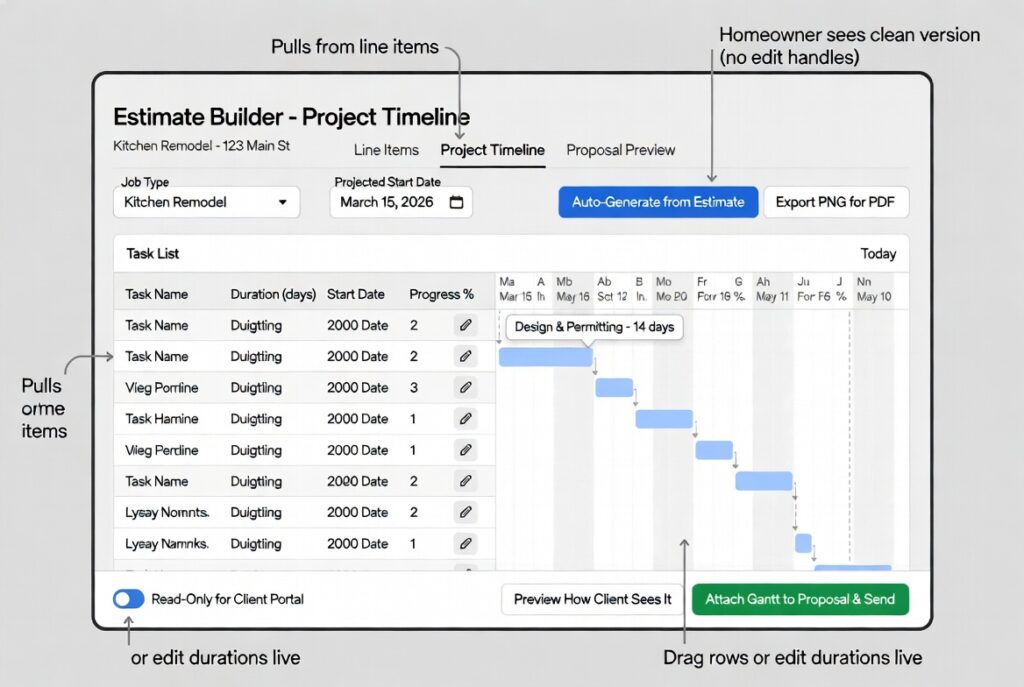
Task: Click the pencil icon on the second Task Name row
Action: (x=466, y=356)
